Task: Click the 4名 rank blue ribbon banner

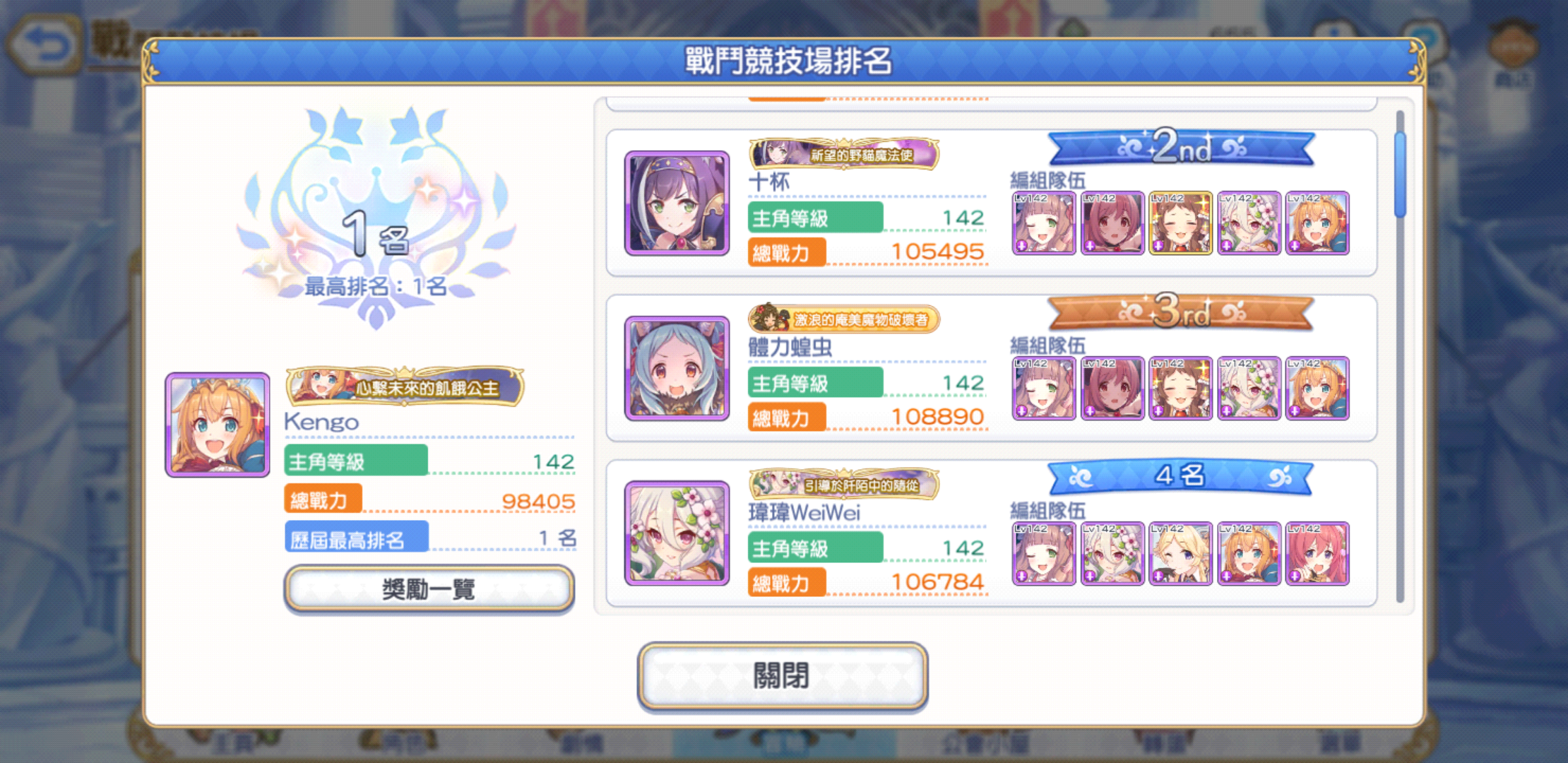Action: tap(1182, 477)
